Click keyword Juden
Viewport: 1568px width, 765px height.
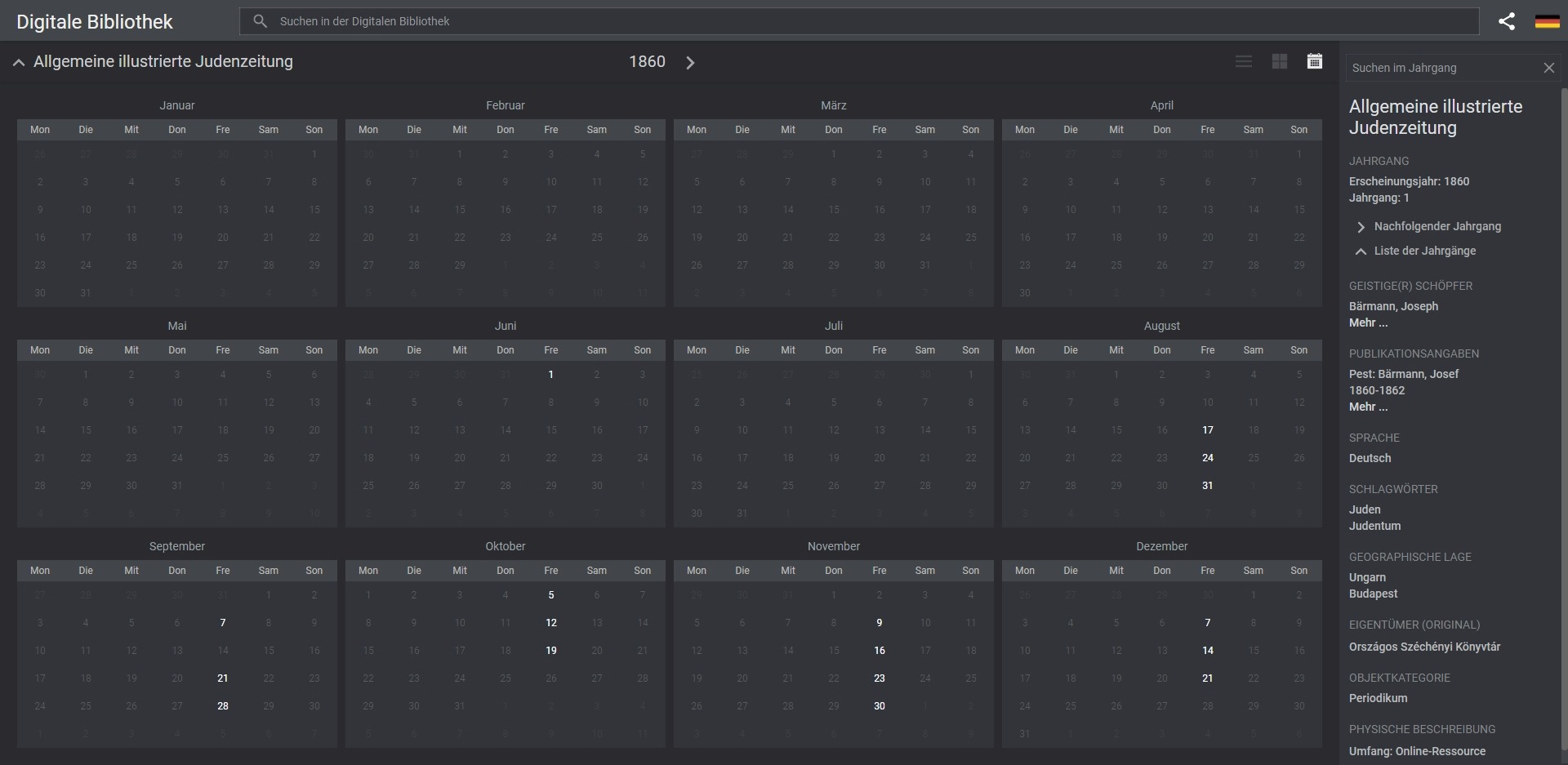point(1365,509)
